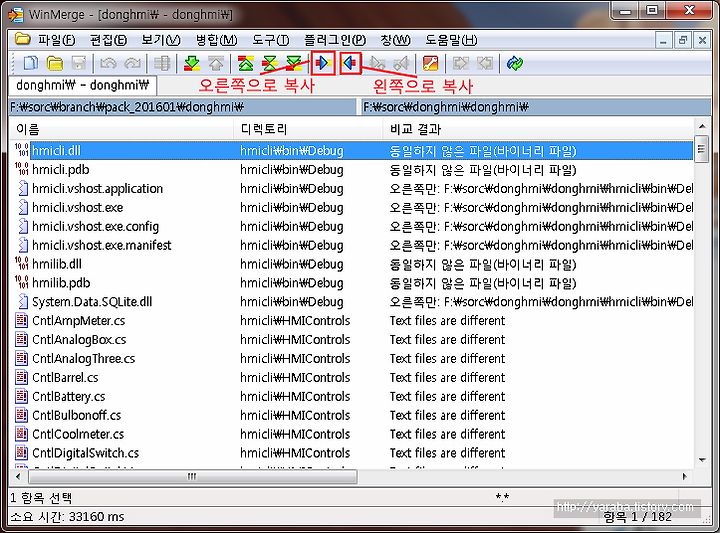Select the donghmi\ - donghmi\ document tab
Viewport: 720px width, 533px height.
point(83,85)
